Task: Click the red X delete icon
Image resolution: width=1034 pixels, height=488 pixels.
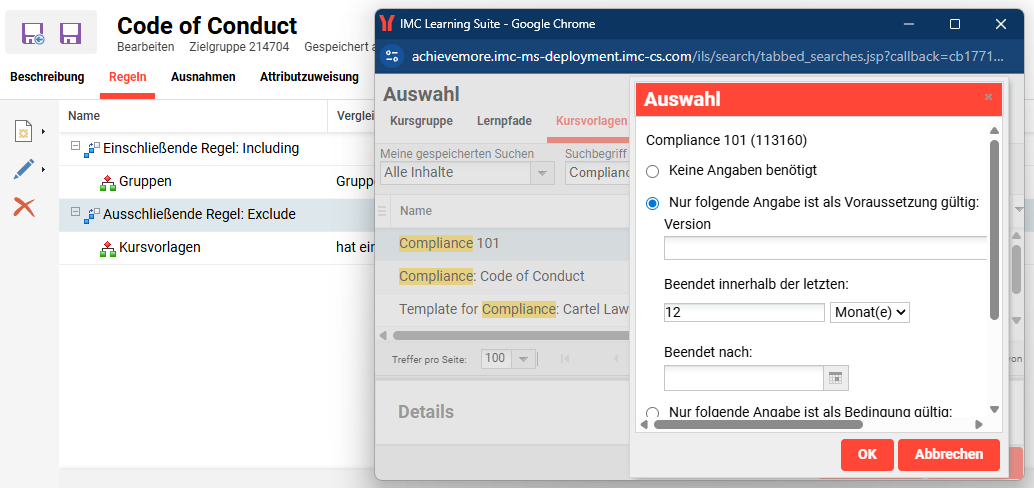Action: coord(24,207)
